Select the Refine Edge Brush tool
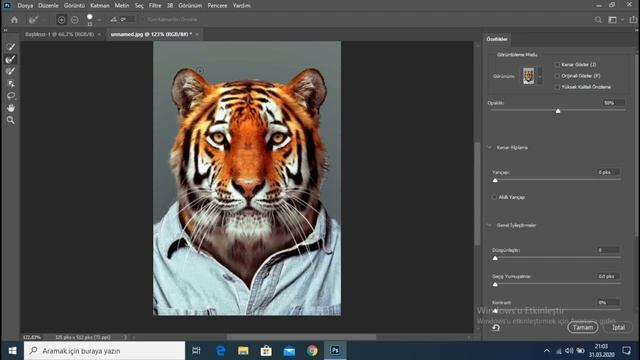The height and width of the screenshot is (360, 640). click(11, 59)
